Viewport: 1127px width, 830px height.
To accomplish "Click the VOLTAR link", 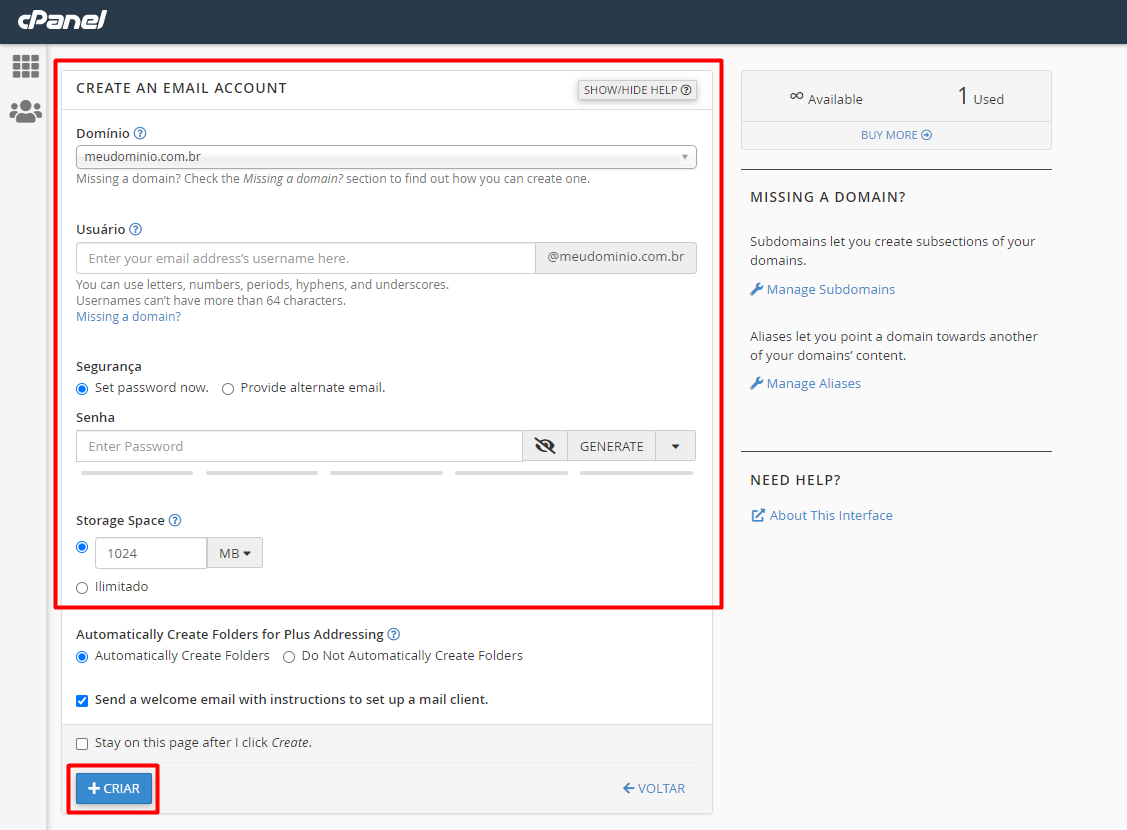I will click(x=654, y=788).
